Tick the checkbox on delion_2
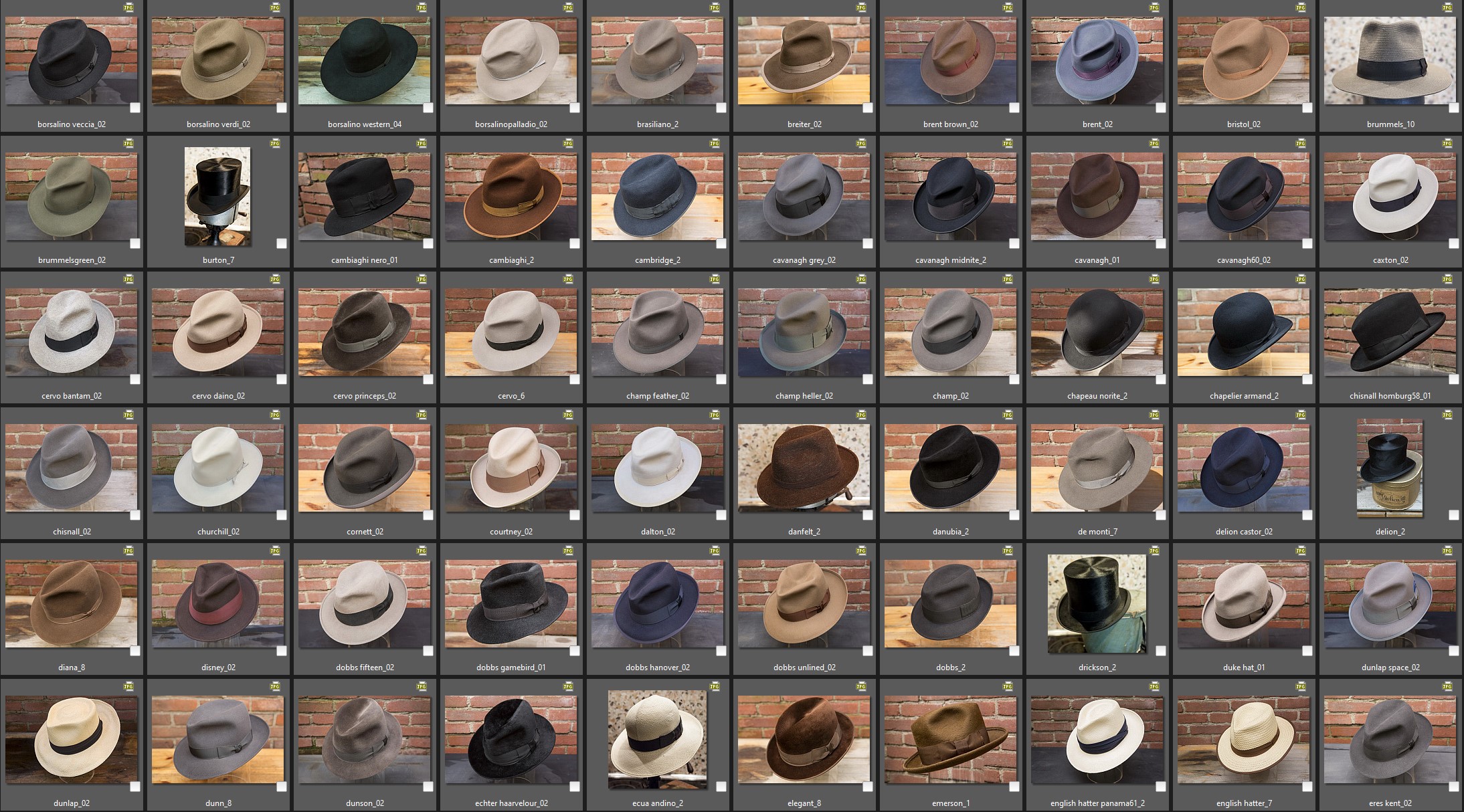1464x812 pixels. tap(1454, 515)
